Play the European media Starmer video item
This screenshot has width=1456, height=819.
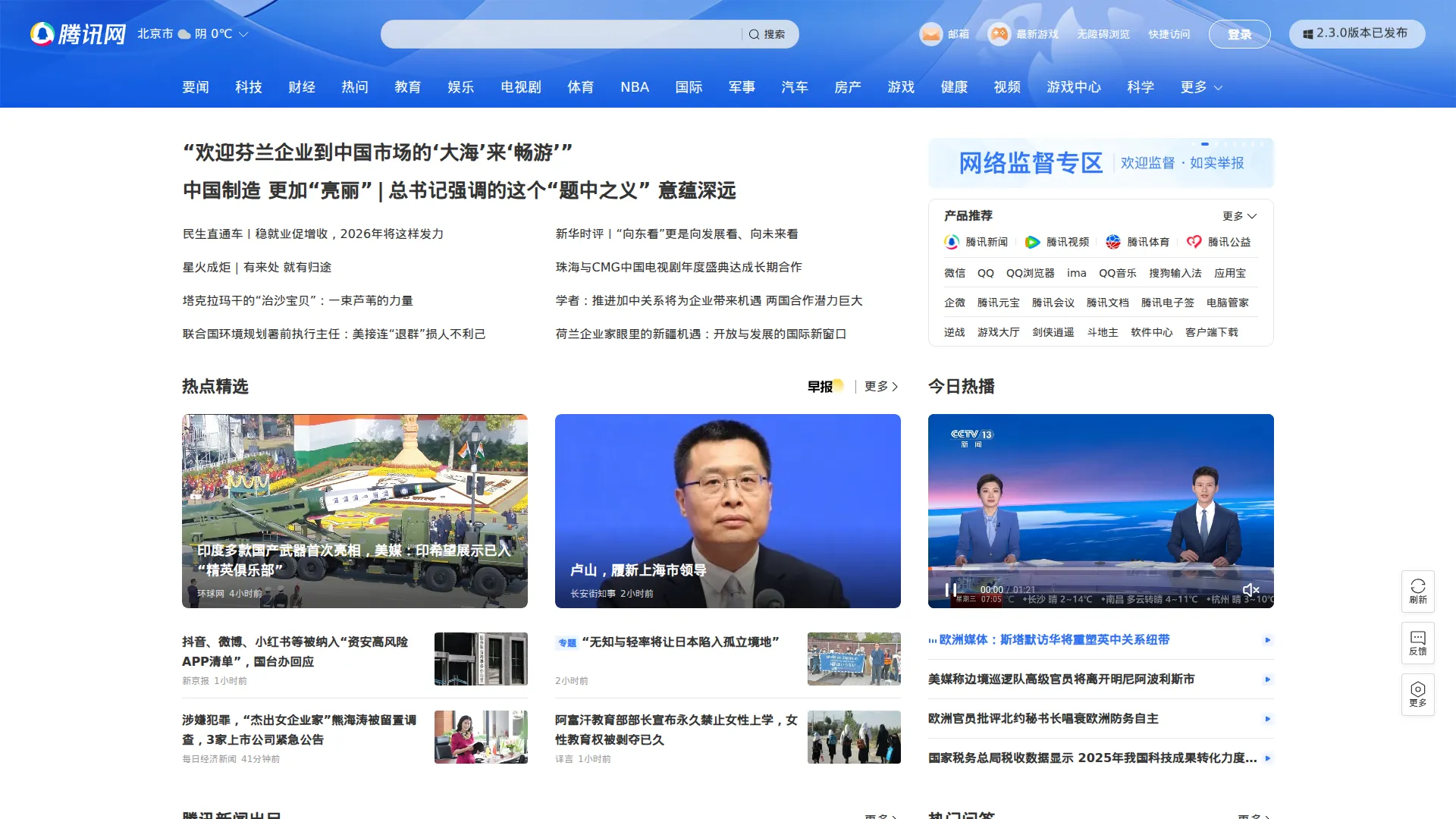coord(1267,640)
